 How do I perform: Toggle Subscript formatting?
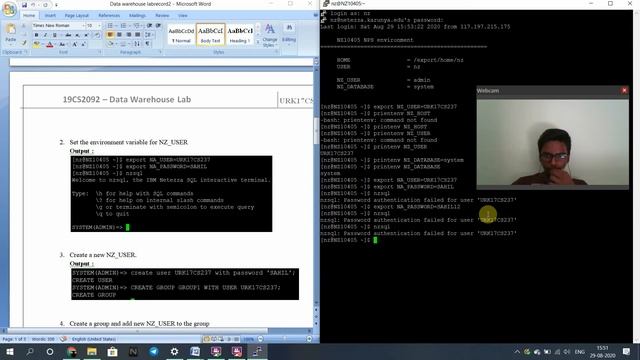point(77,35)
